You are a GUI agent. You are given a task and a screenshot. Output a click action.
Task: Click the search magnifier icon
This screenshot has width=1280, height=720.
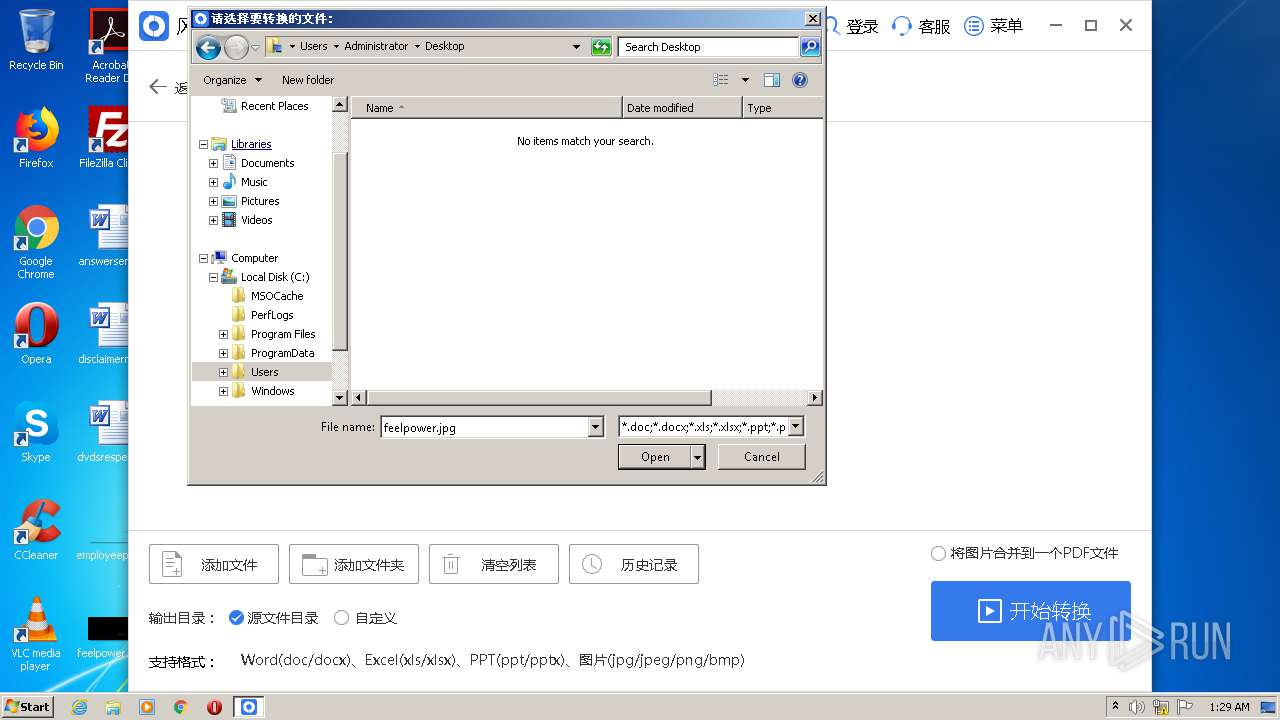[x=810, y=47]
